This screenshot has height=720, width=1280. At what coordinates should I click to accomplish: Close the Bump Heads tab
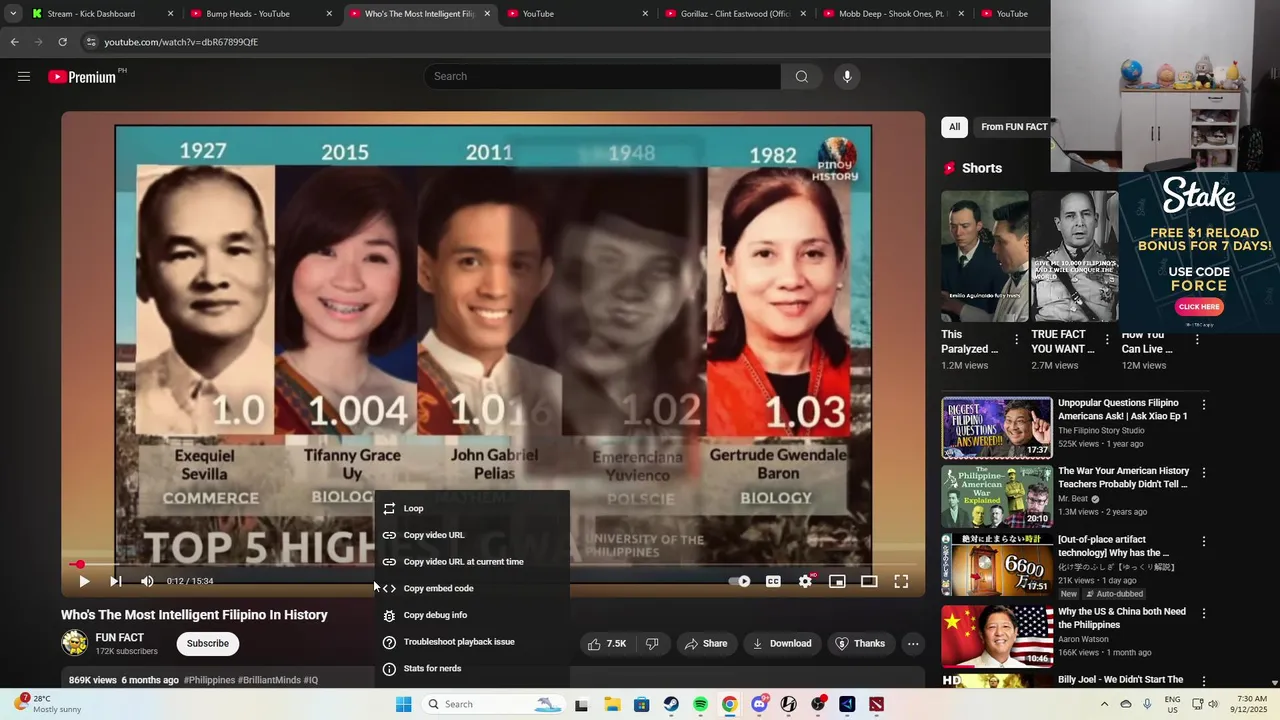tap(329, 14)
